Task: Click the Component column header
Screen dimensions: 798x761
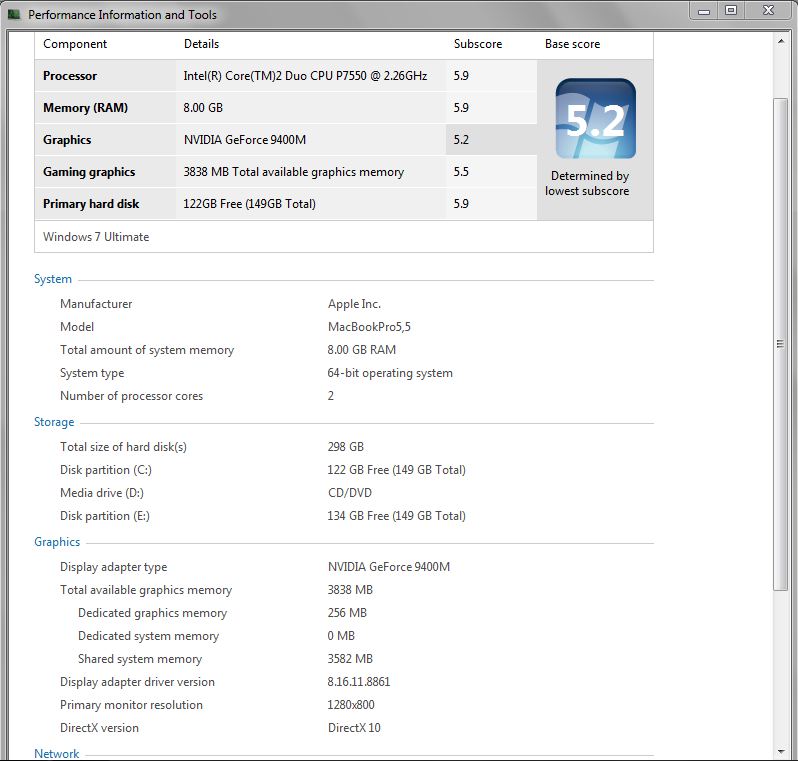Action: pyautogui.click(x=75, y=44)
